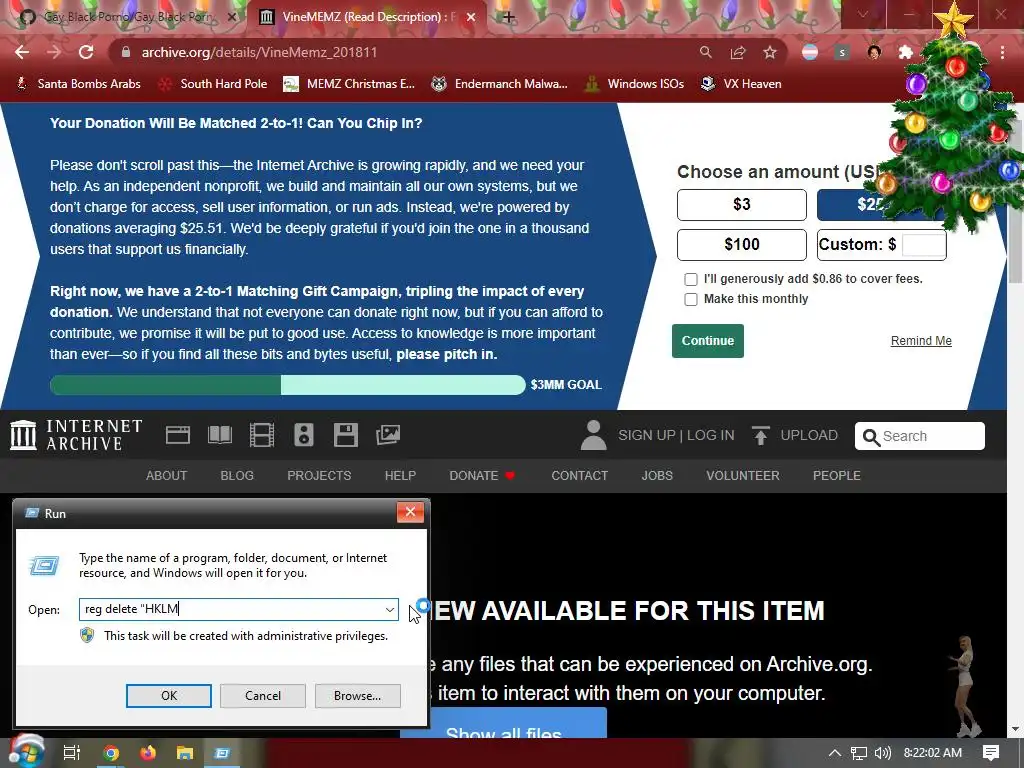Click the Internet Archive Search box
This screenshot has height=768, width=1024.
[920, 436]
